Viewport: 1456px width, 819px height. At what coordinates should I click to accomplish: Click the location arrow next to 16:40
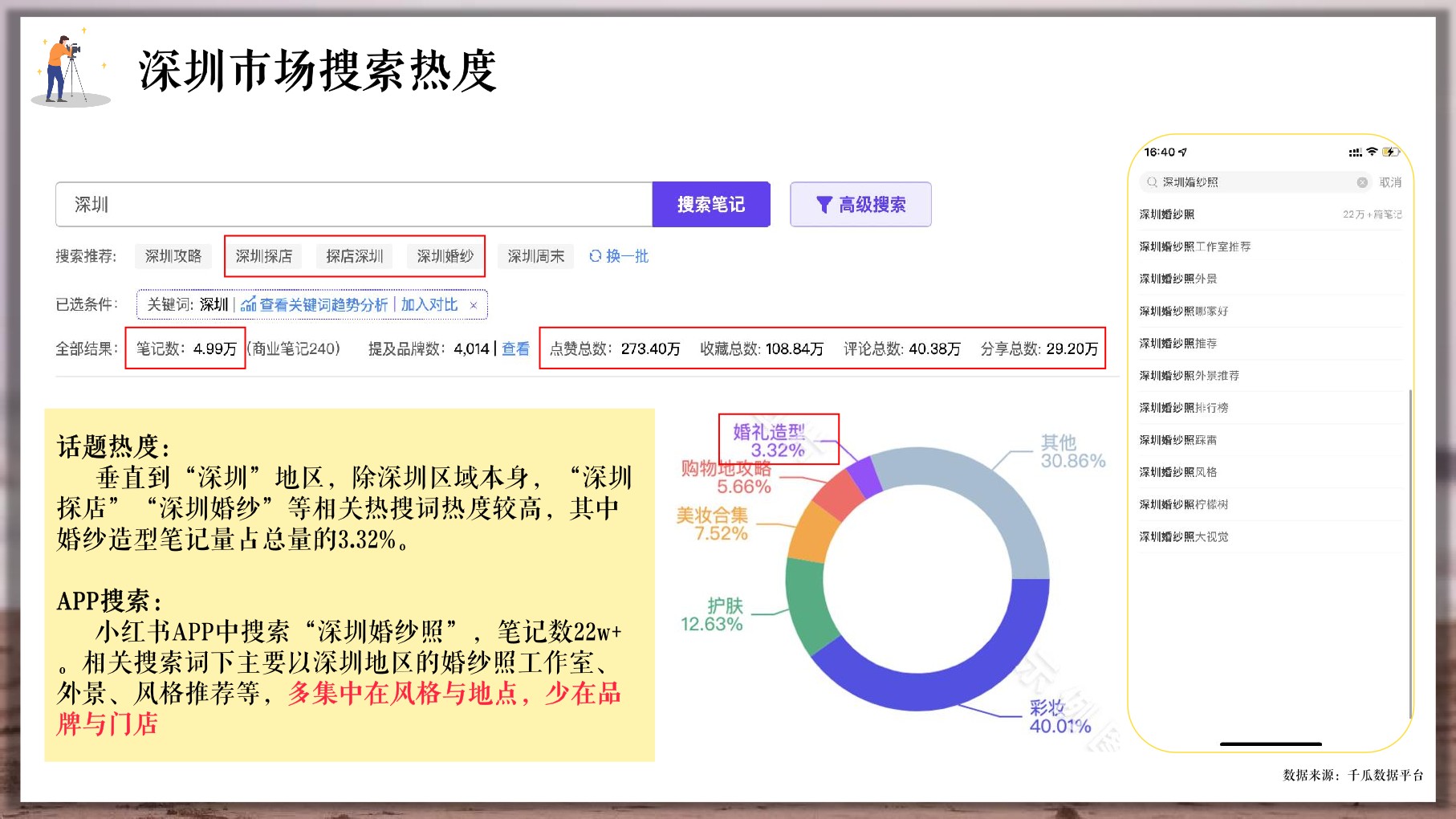(x=1182, y=152)
